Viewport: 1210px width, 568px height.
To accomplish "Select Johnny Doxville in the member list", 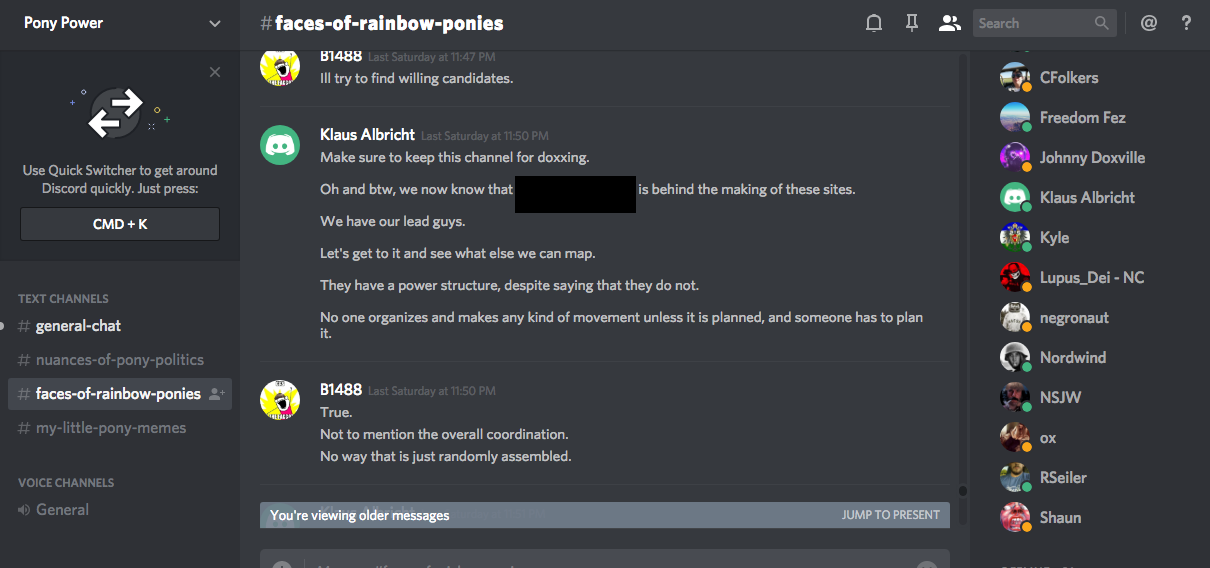I will 1092,157.
